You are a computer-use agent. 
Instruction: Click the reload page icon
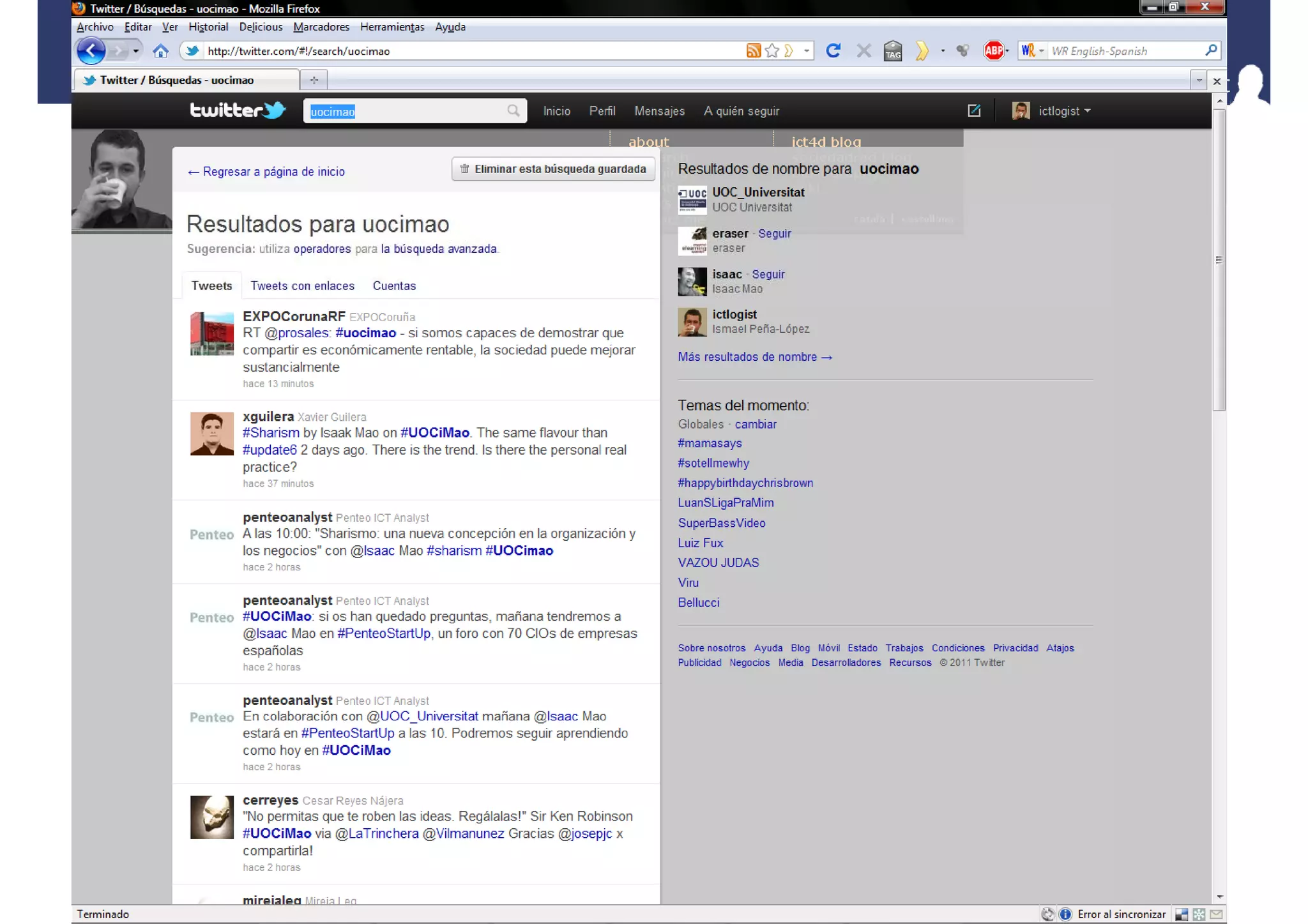click(x=833, y=50)
